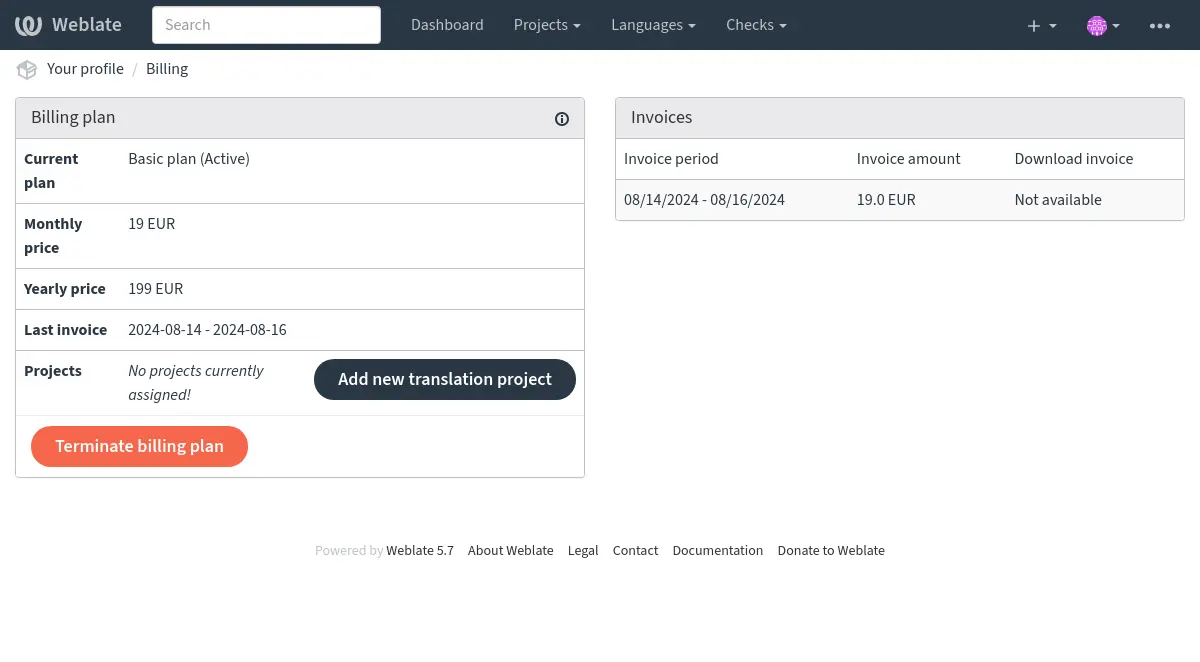Click the Weblate logo in navbar
Screen dimensions: 1200x662
(68, 25)
